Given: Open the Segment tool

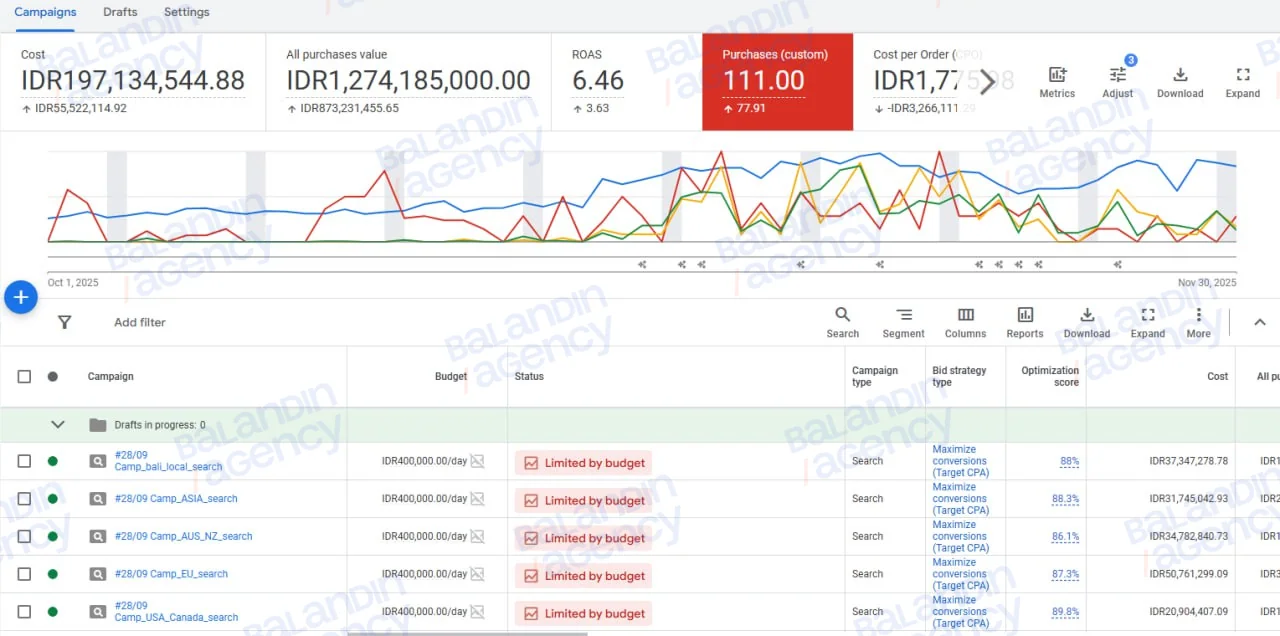Looking at the screenshot, I should pos(904,322).
